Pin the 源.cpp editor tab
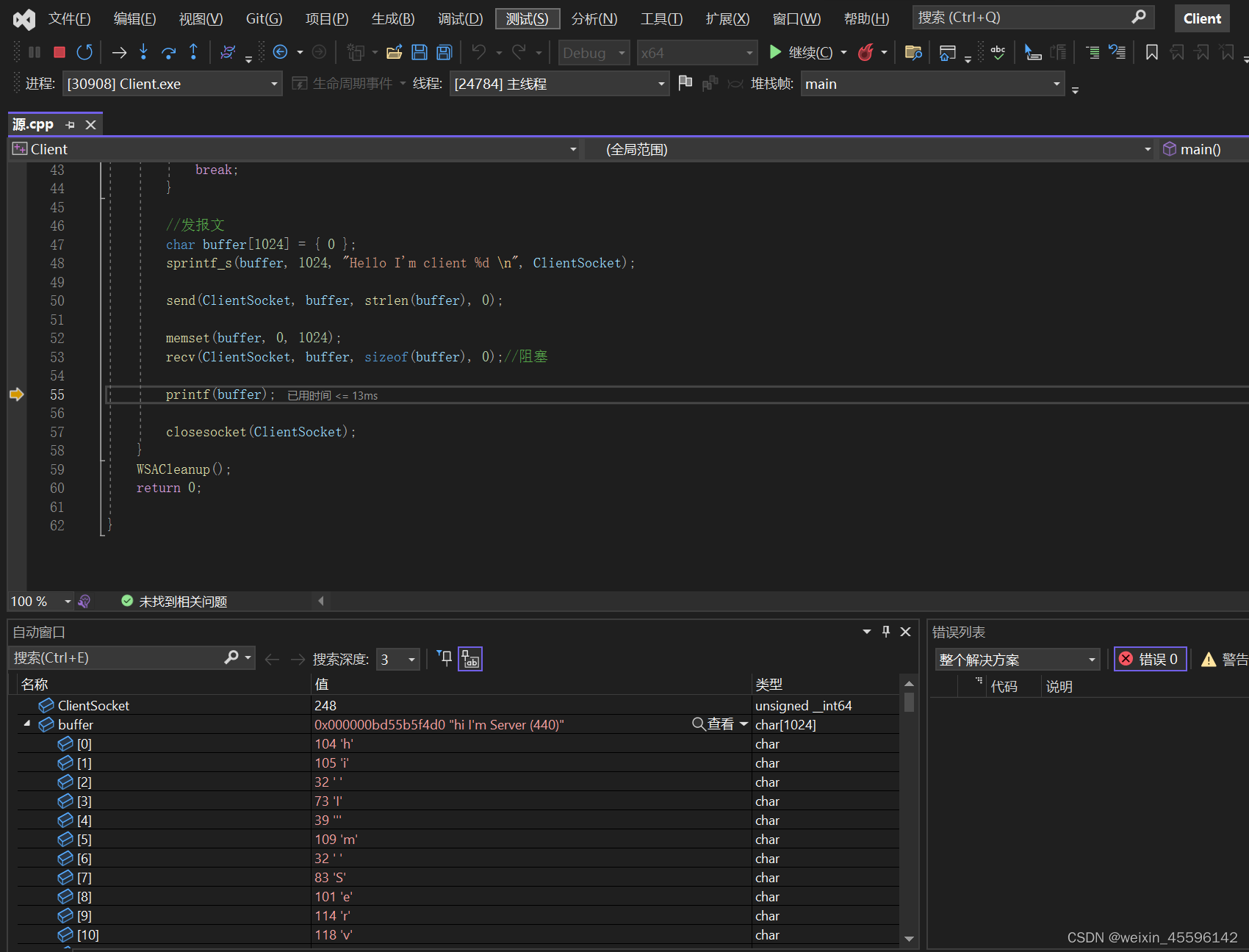Screen dimensions: 1249x952 tap(71, 125)
